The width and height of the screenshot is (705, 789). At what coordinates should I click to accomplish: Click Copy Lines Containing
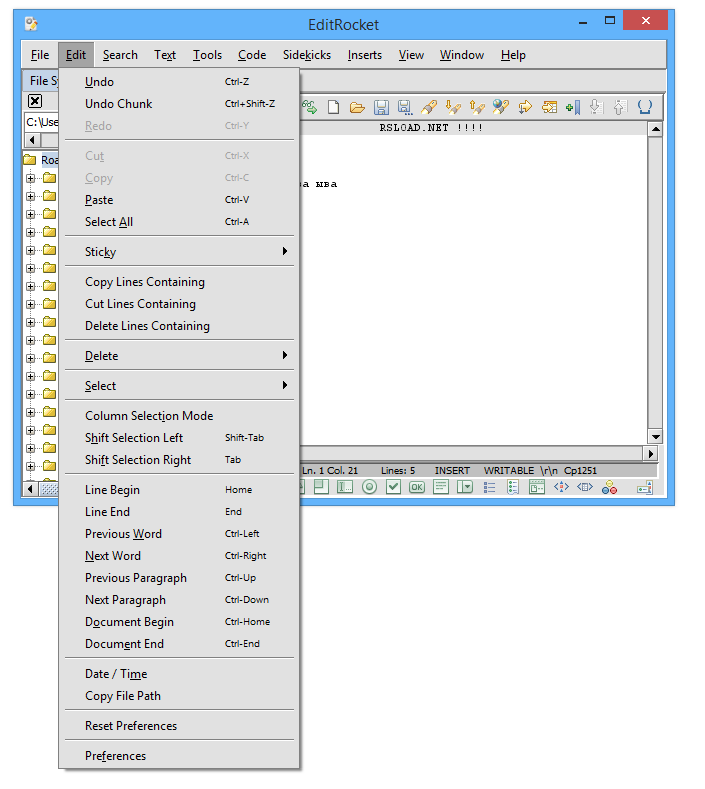click(x=179, y=282)
